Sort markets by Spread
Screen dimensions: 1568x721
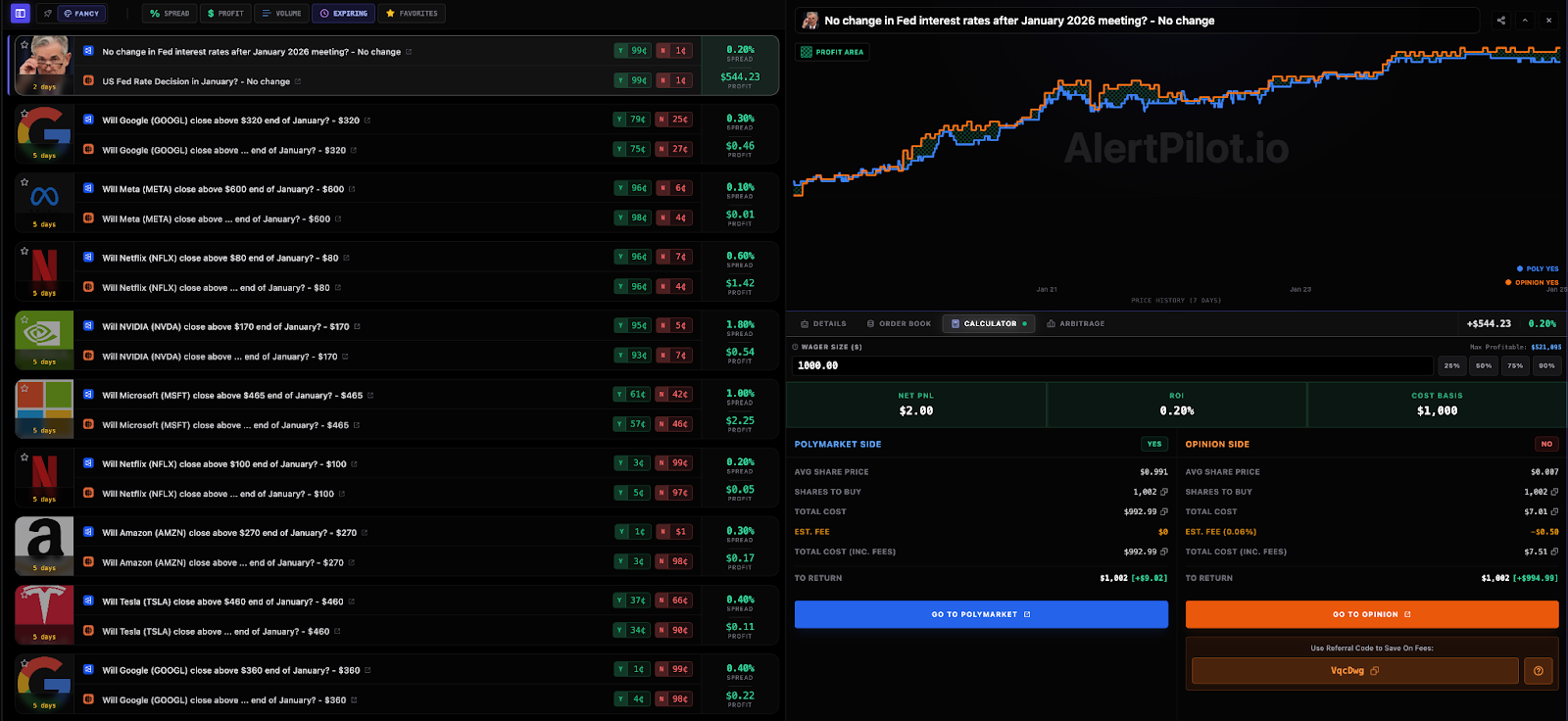(170, 14)
